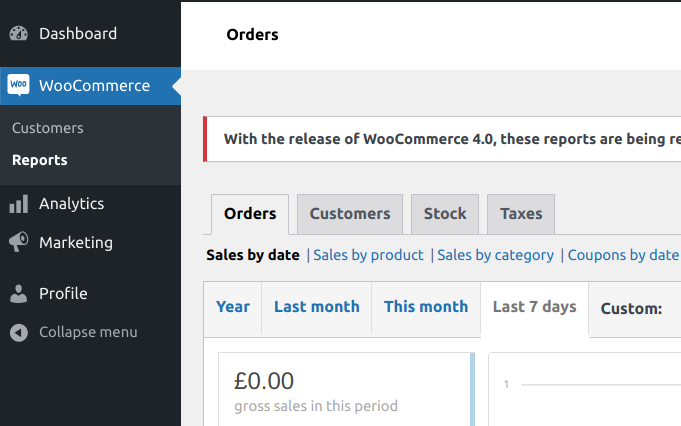Open Coupons by date report link
This screenshot has height=426, width=681.
pyautogui.click(x=623, y=255)
